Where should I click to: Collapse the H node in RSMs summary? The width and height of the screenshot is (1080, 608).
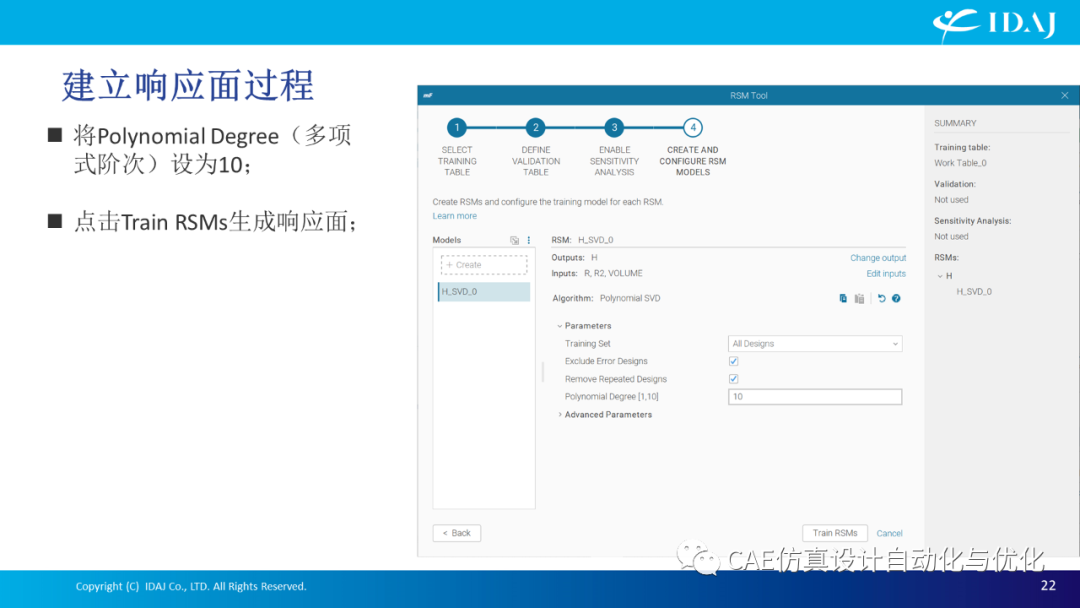tap(939, 275)
